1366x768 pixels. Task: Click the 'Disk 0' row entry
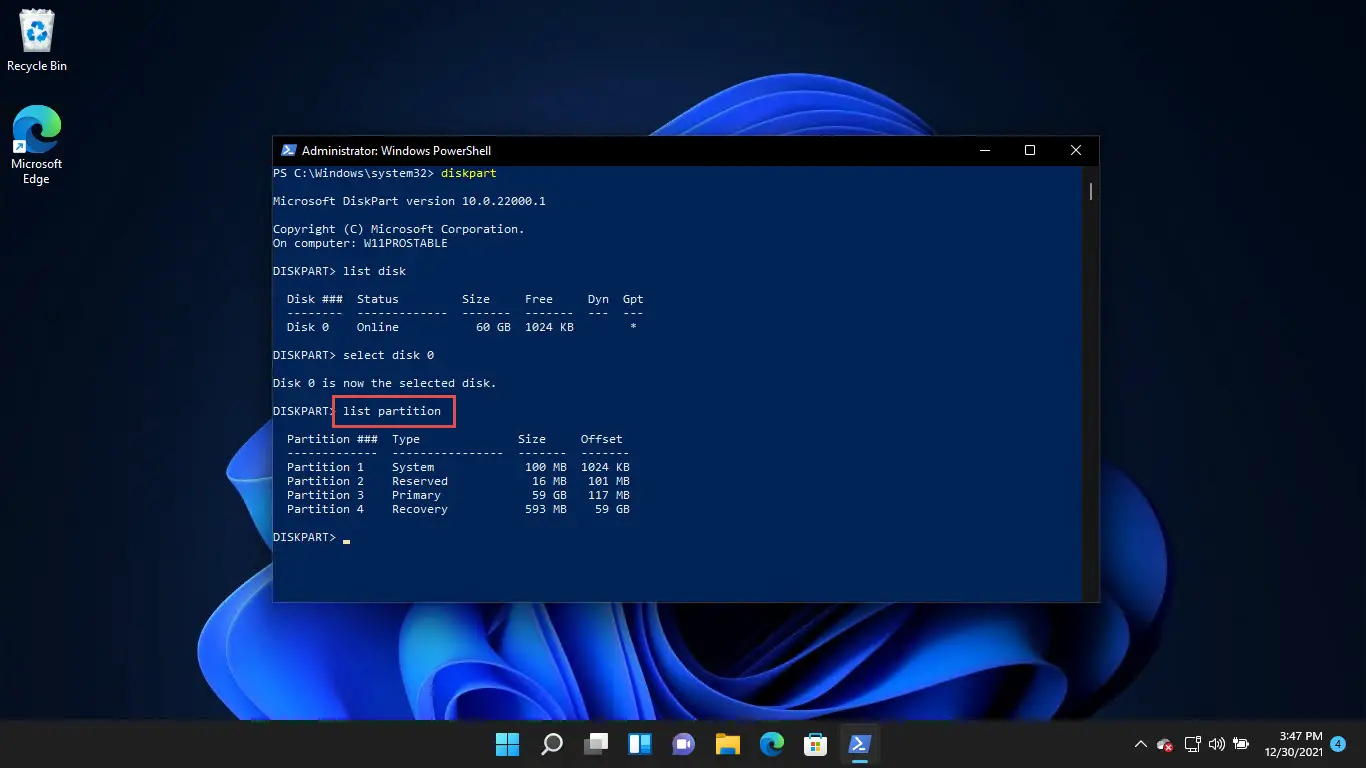308,327
